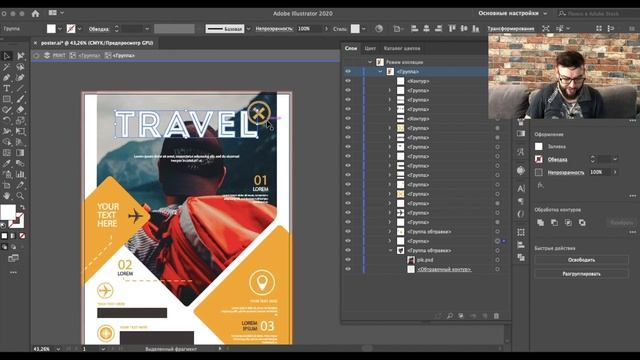This screenshot has height=360, width=640.
Task: Select the Rotate tool
Action: 7,120
